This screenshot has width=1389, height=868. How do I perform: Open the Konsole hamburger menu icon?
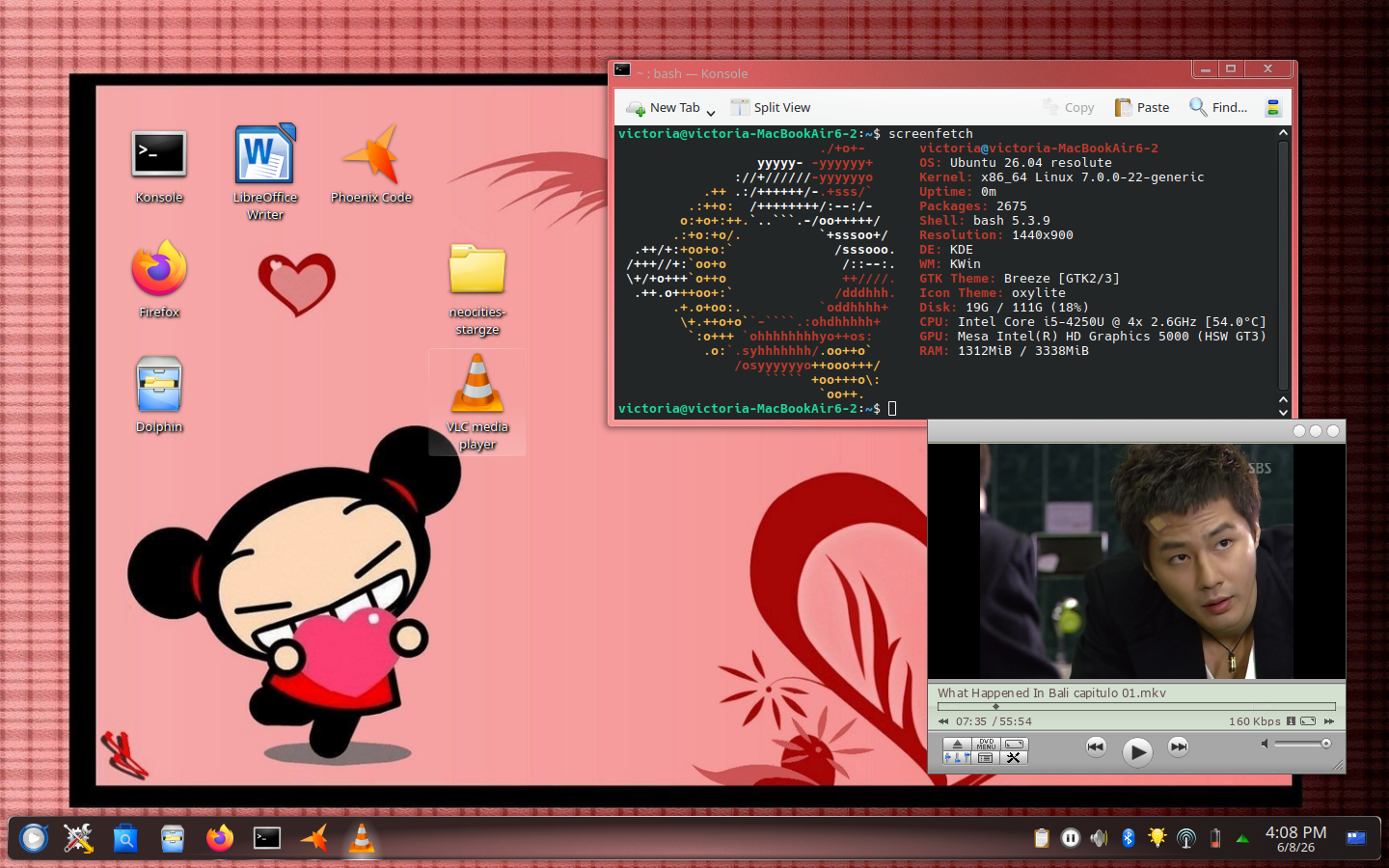[1272, 107]
